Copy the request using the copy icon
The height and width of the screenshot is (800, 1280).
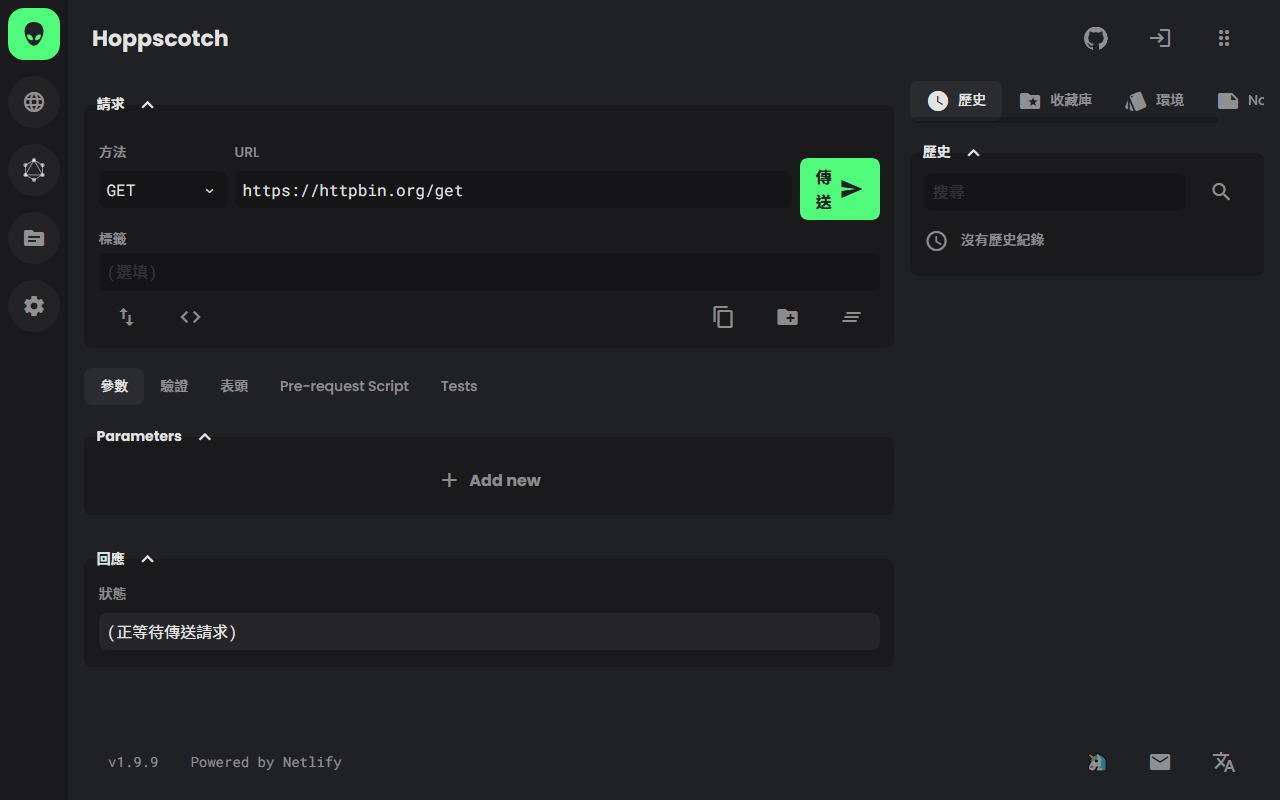click(x=723, y=317)
